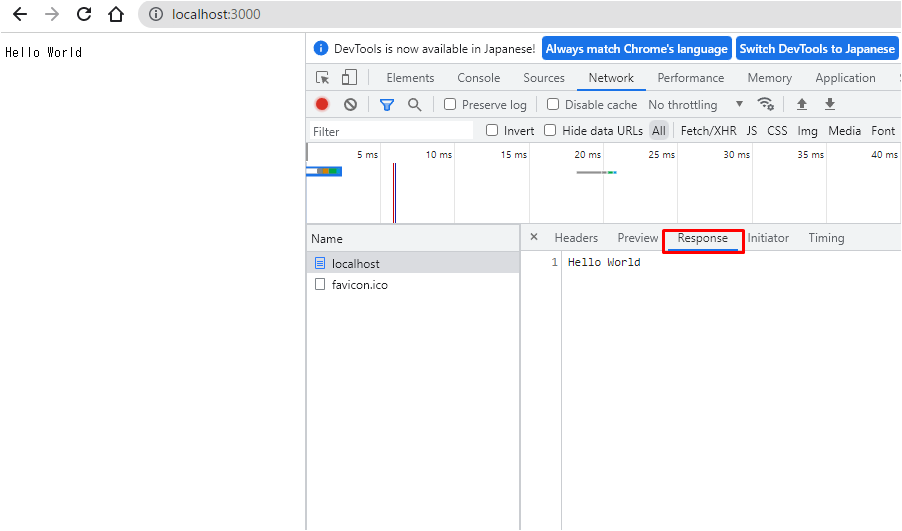This screenshot has width=902, height=531.
Task: Select the favicon.ico request row
Action: point(413,285)
